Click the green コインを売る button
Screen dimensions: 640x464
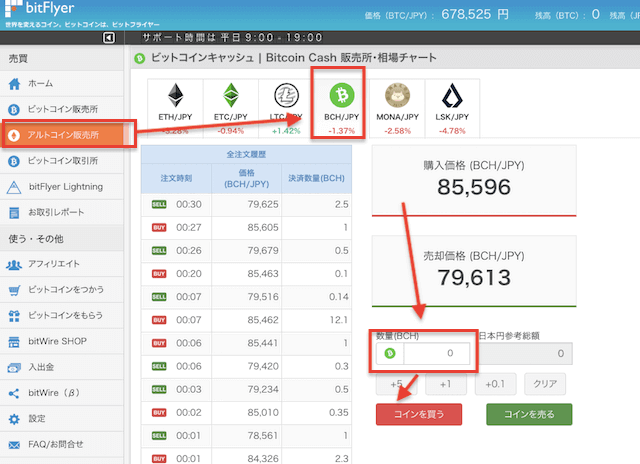[x=529, y=414]
